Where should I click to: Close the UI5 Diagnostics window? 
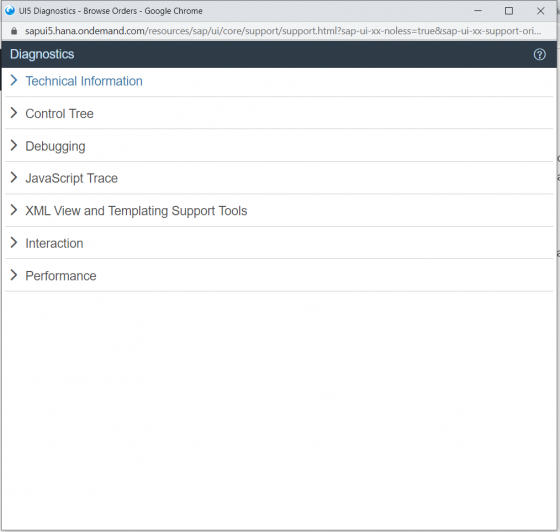coord(540,11)
